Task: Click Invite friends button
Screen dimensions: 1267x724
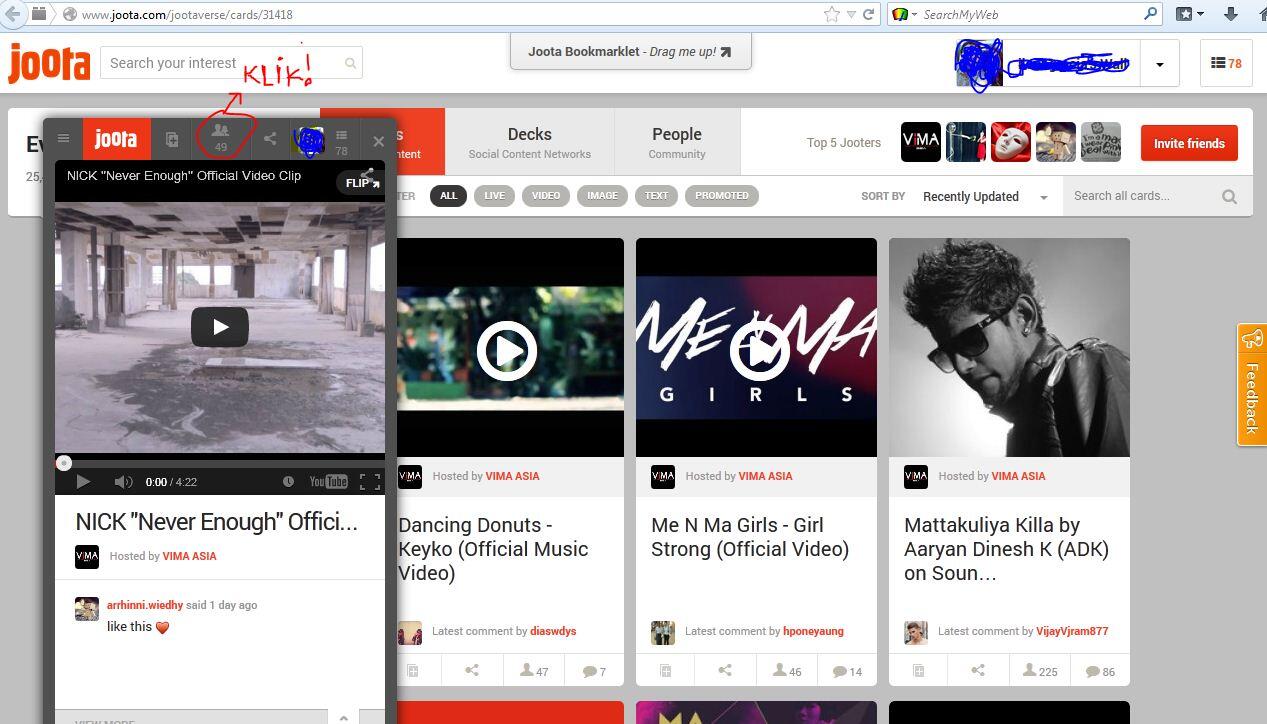Action: click(1189, 143)
